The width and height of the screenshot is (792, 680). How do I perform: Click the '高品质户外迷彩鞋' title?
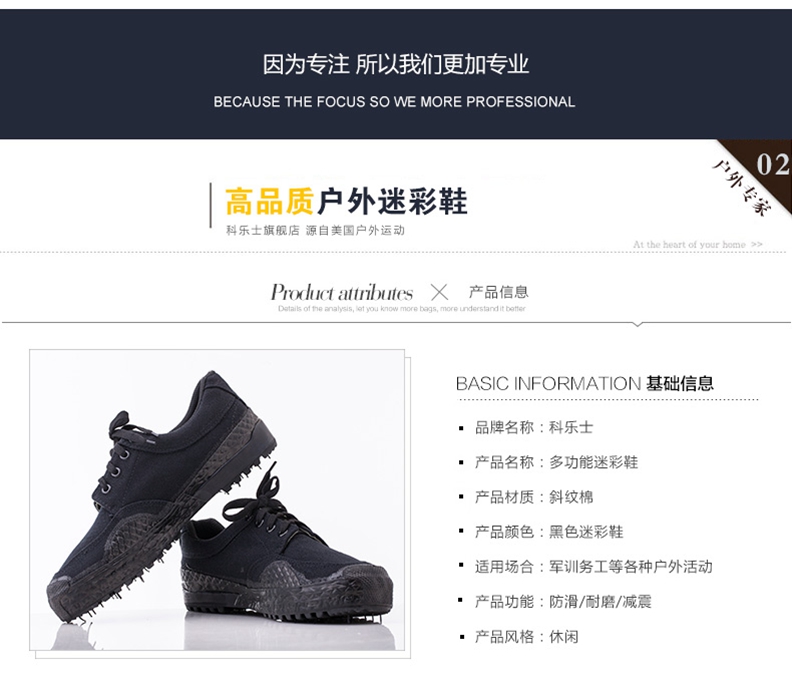click(x=346, y=201)
